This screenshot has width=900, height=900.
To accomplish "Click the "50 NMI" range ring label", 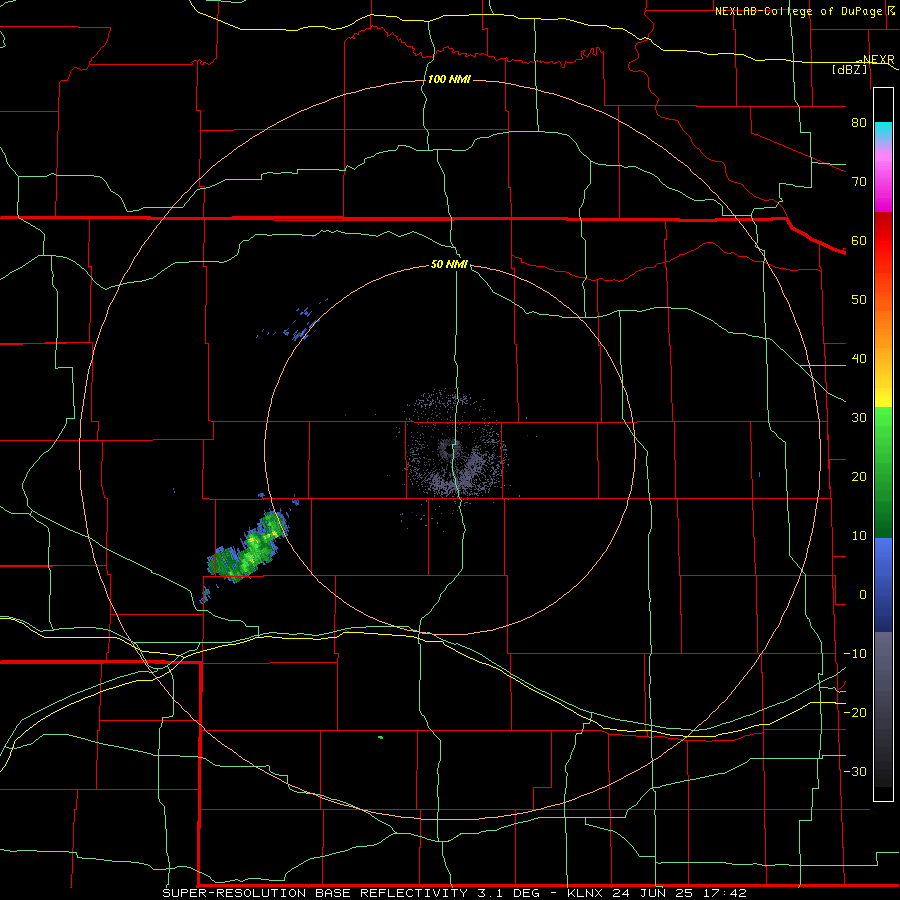I will pos(449,265).
